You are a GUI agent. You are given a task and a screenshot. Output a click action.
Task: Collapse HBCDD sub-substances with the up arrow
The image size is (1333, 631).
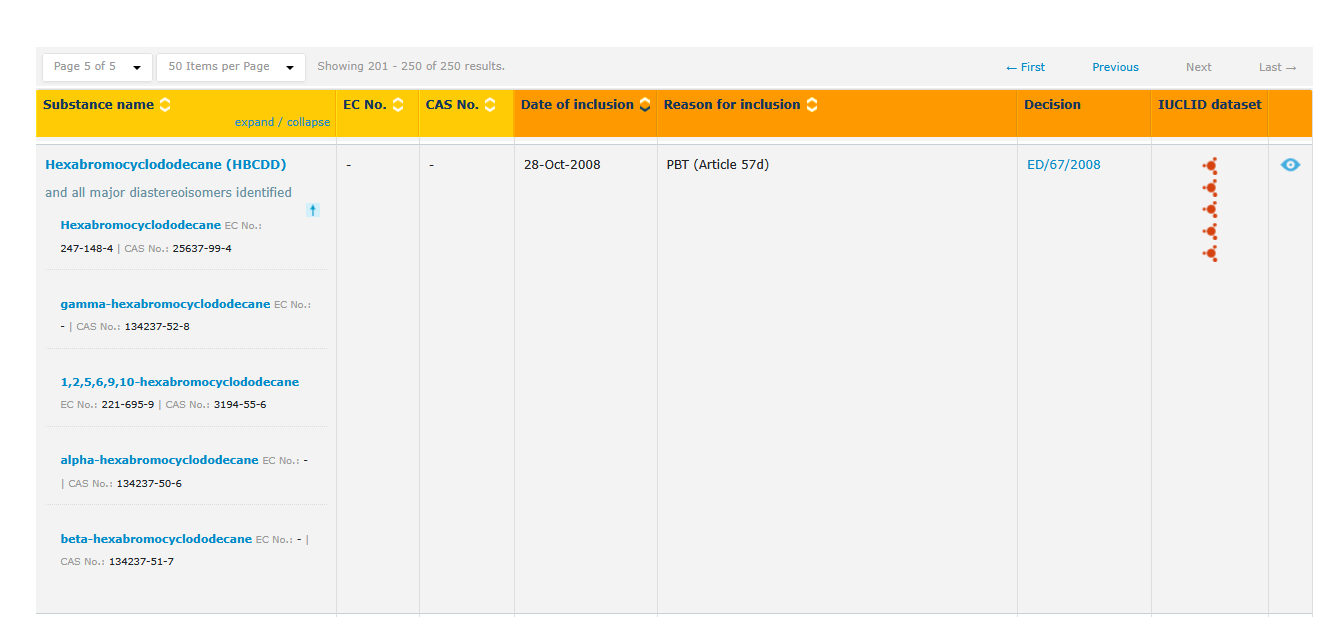click(x=313, y=210)
